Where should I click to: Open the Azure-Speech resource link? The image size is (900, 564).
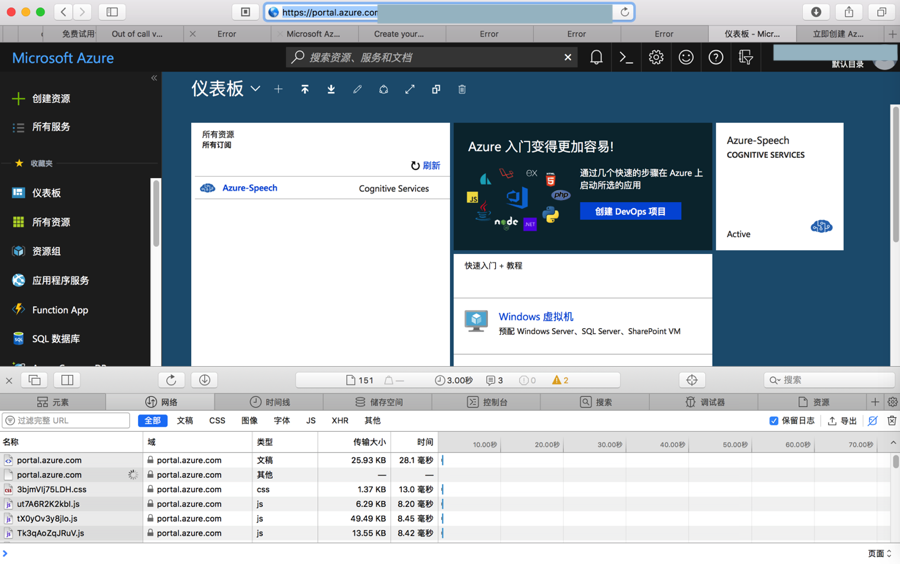[x=250, y=188]
